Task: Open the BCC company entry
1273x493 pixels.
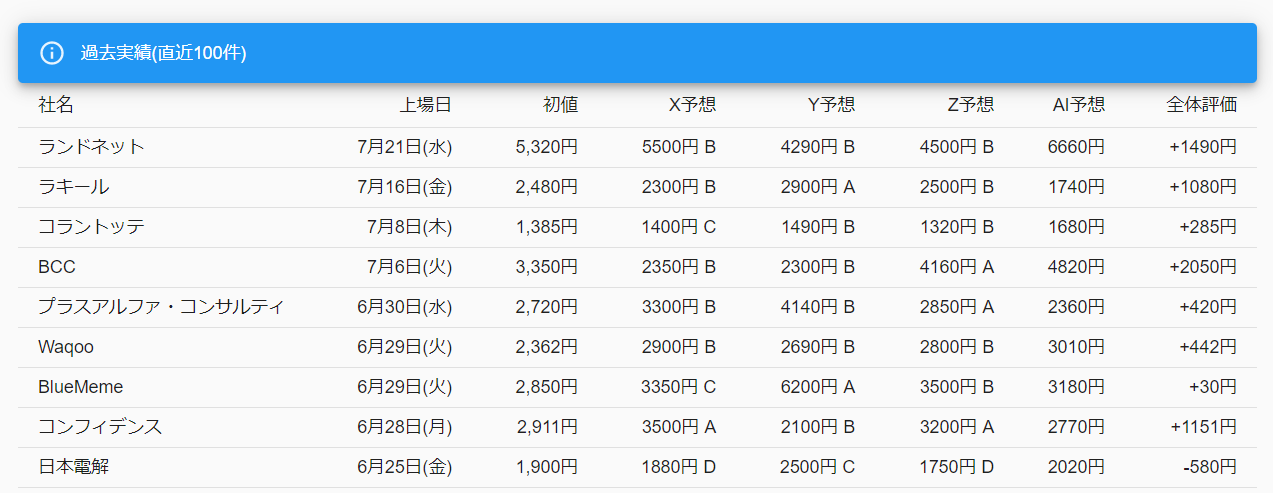Action: (x=57, y=267)
